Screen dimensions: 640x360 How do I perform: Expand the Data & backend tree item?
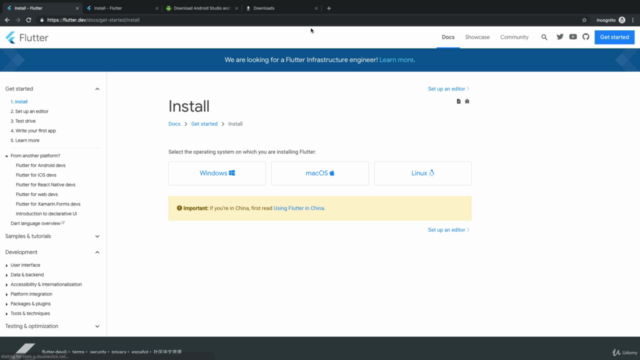(x=7, y=275)
